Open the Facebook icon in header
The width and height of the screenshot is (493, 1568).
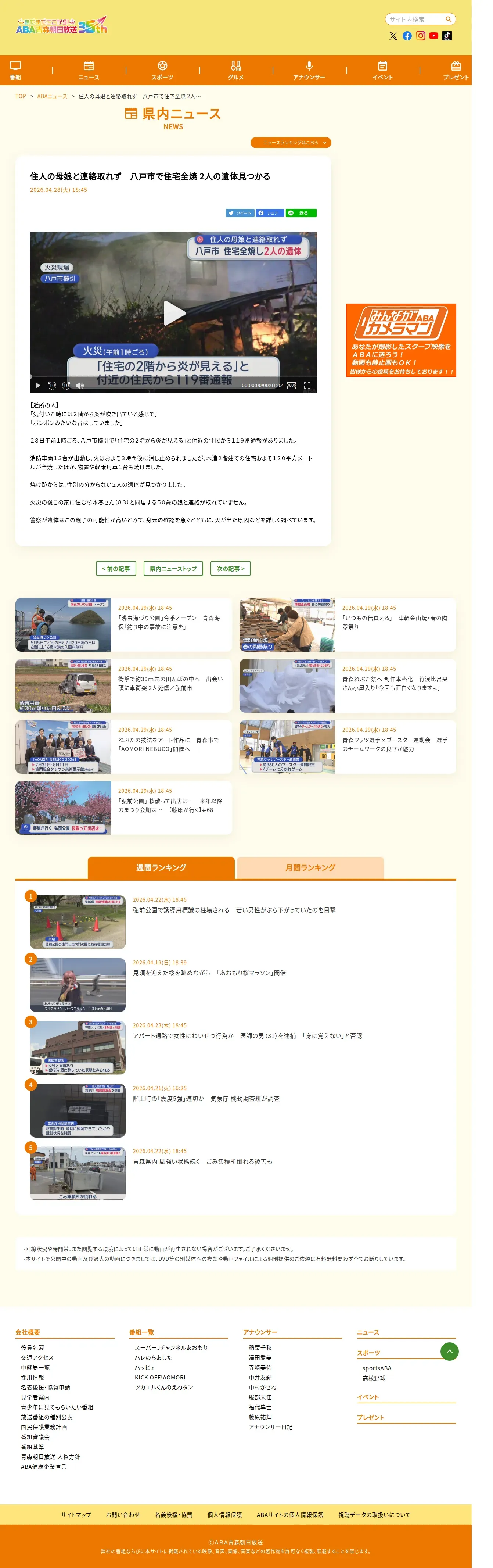point(407,36)
